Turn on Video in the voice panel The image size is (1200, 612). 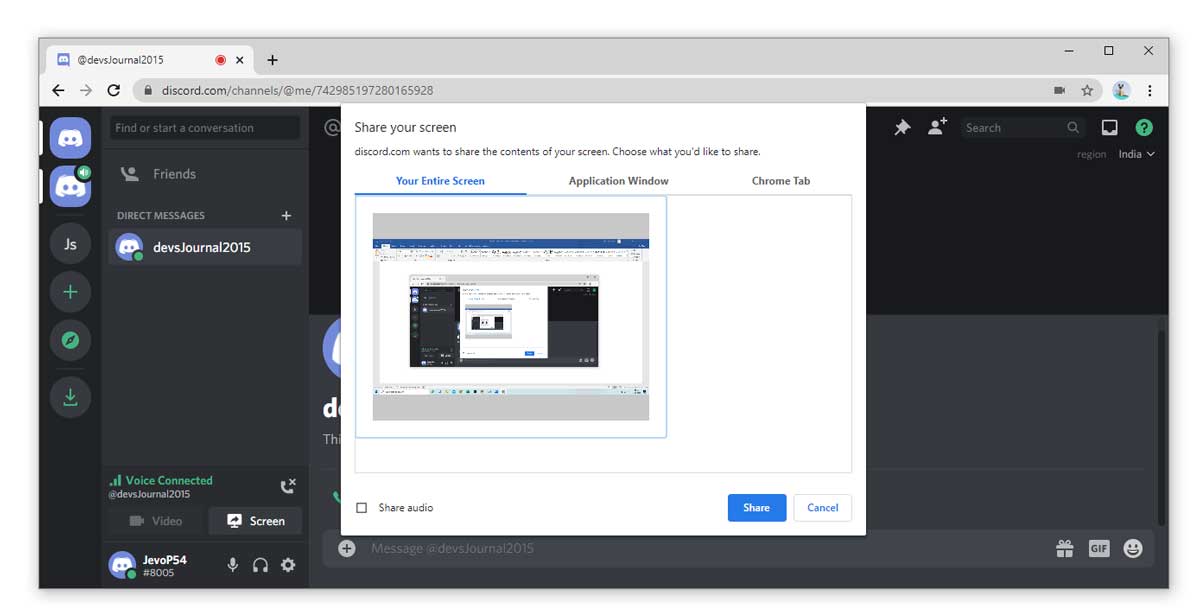pos(157,521)
